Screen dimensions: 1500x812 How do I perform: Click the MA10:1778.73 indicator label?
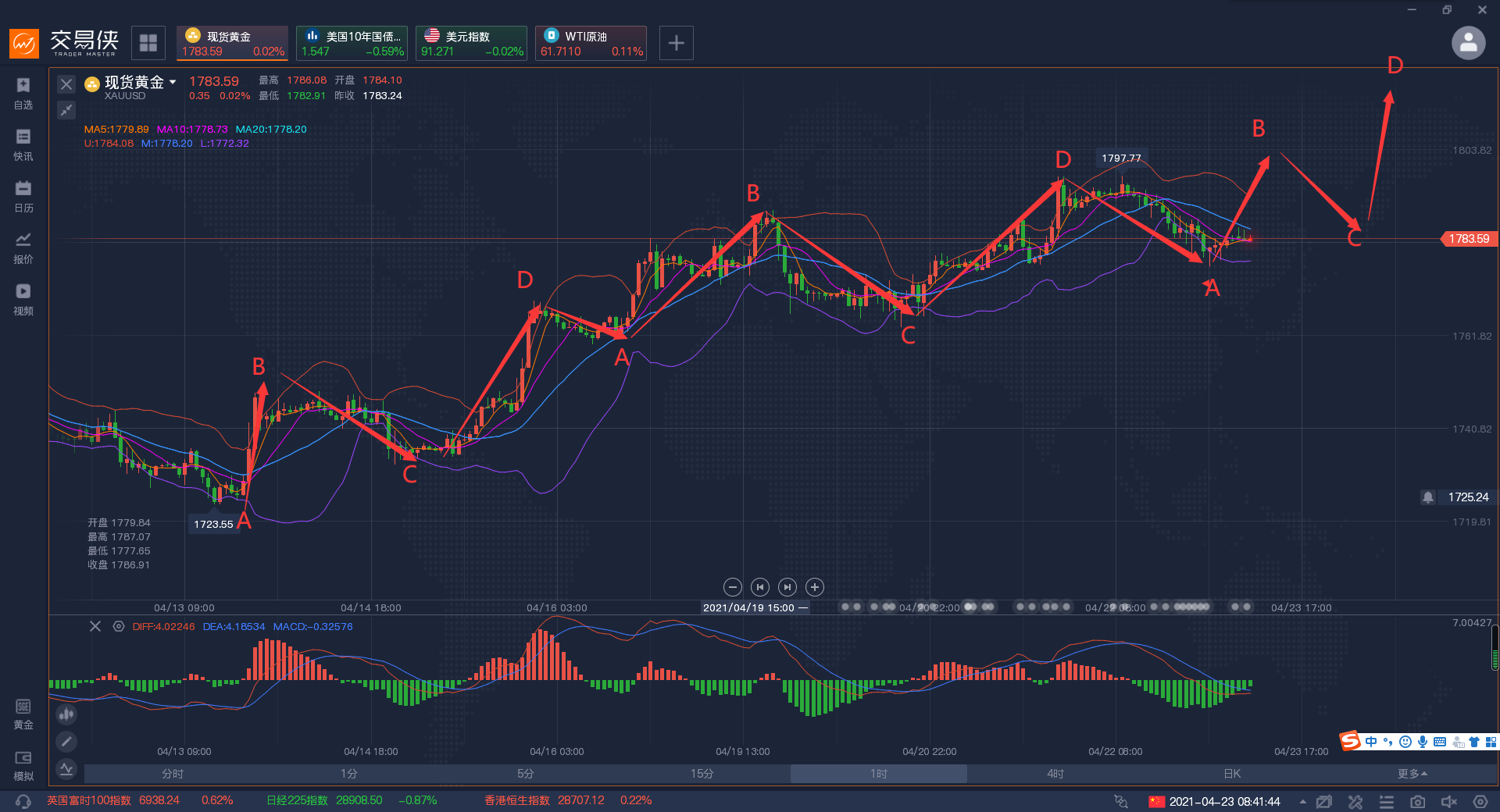click(192, 130)
